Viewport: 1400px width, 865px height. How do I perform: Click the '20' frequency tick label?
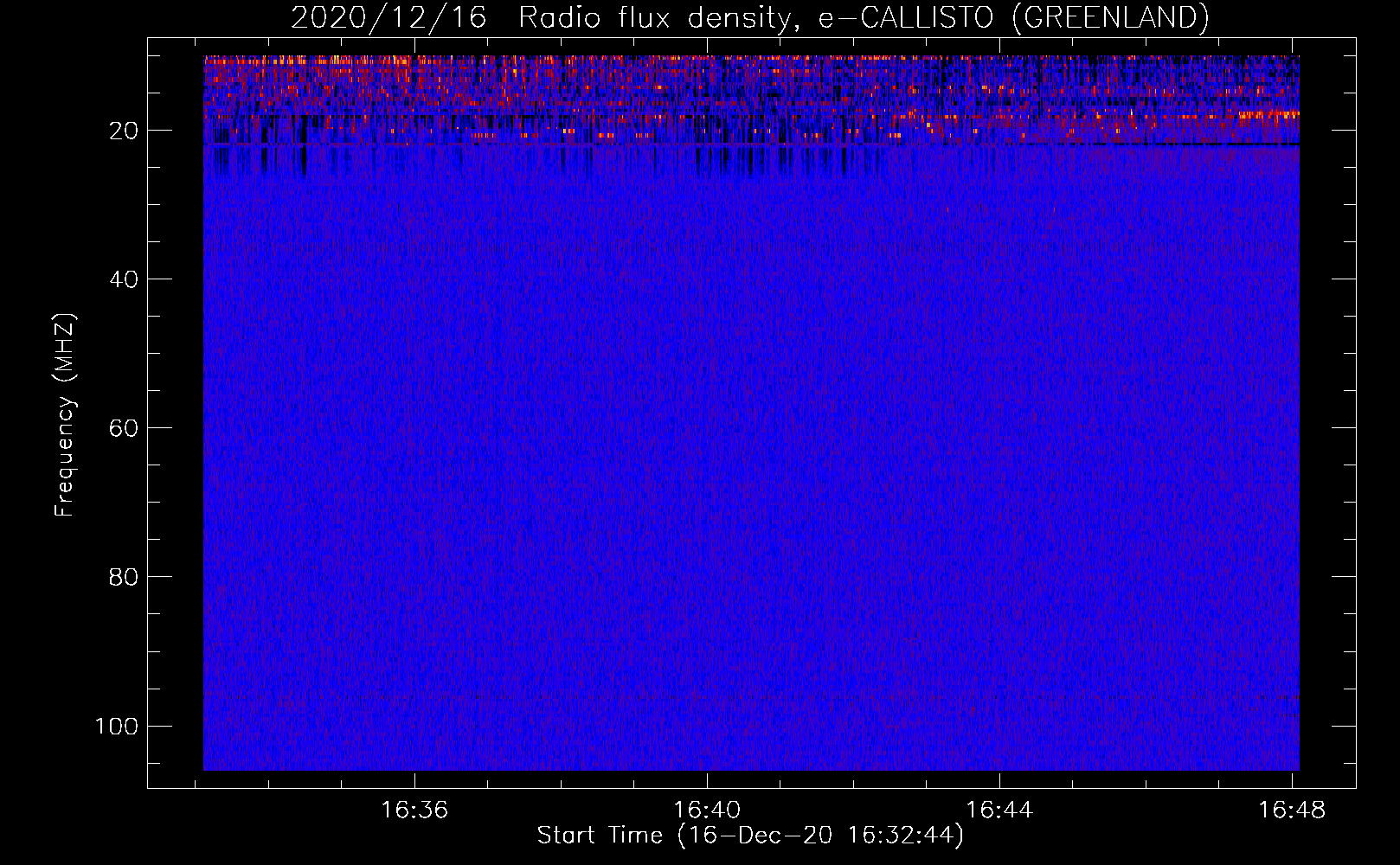(124, 131)
